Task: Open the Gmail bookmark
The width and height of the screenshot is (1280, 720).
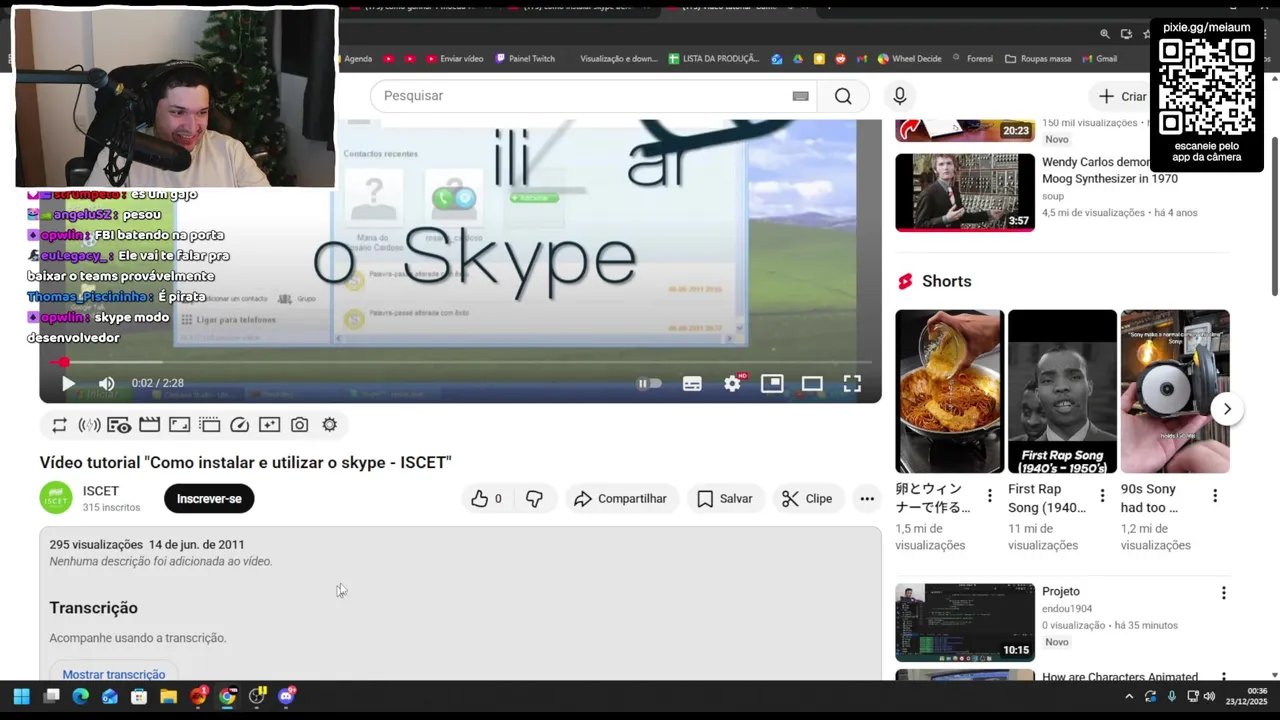Action: (1099, 59)
